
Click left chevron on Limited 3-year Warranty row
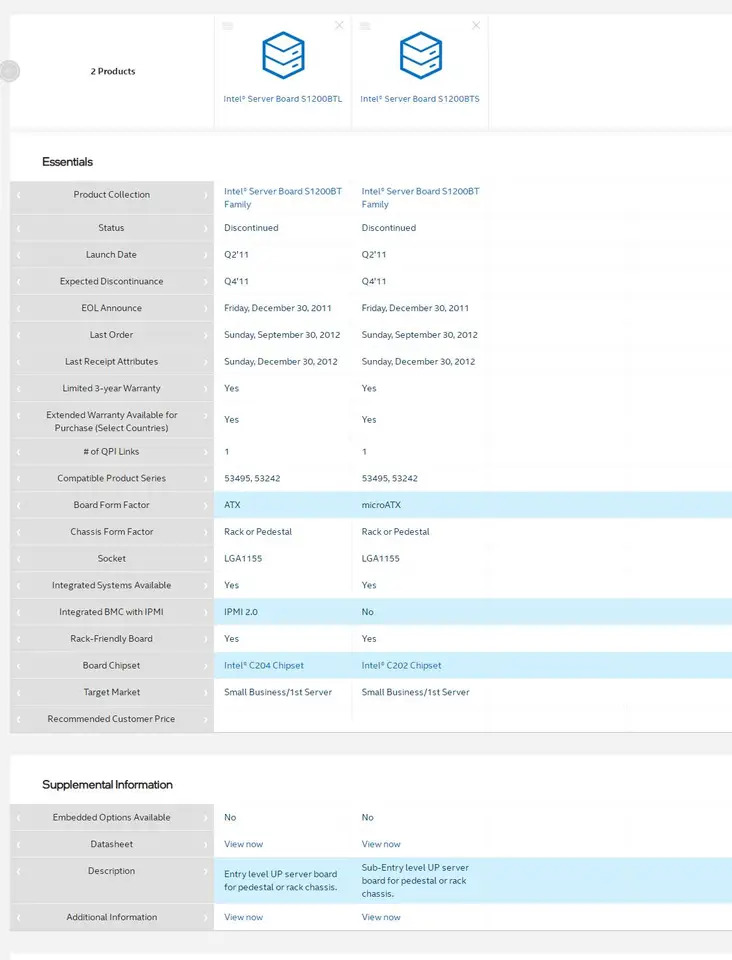tap(18, 389)
